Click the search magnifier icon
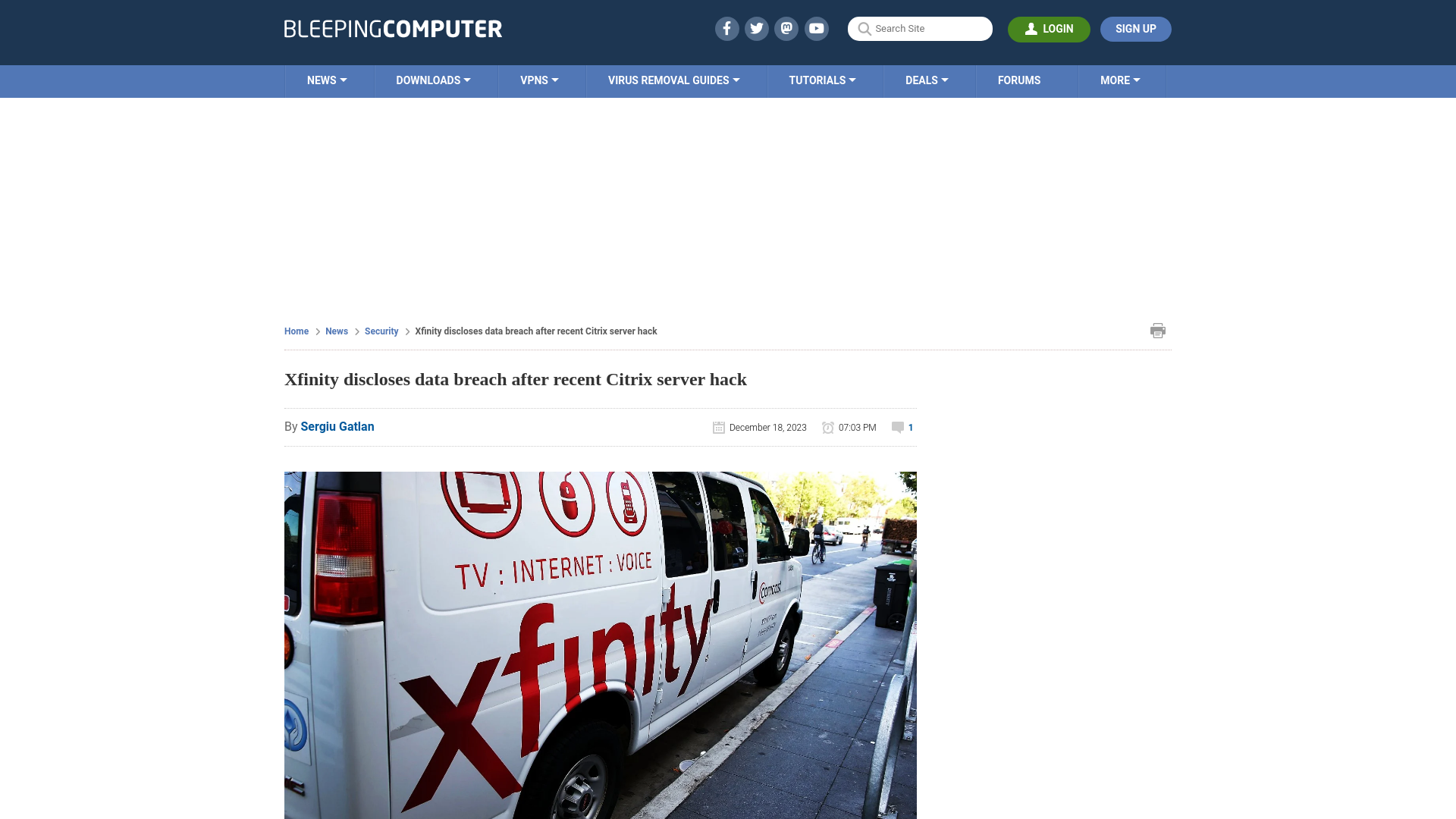The width and height of the screenshot is (1456, 819). tap(864, 29)
